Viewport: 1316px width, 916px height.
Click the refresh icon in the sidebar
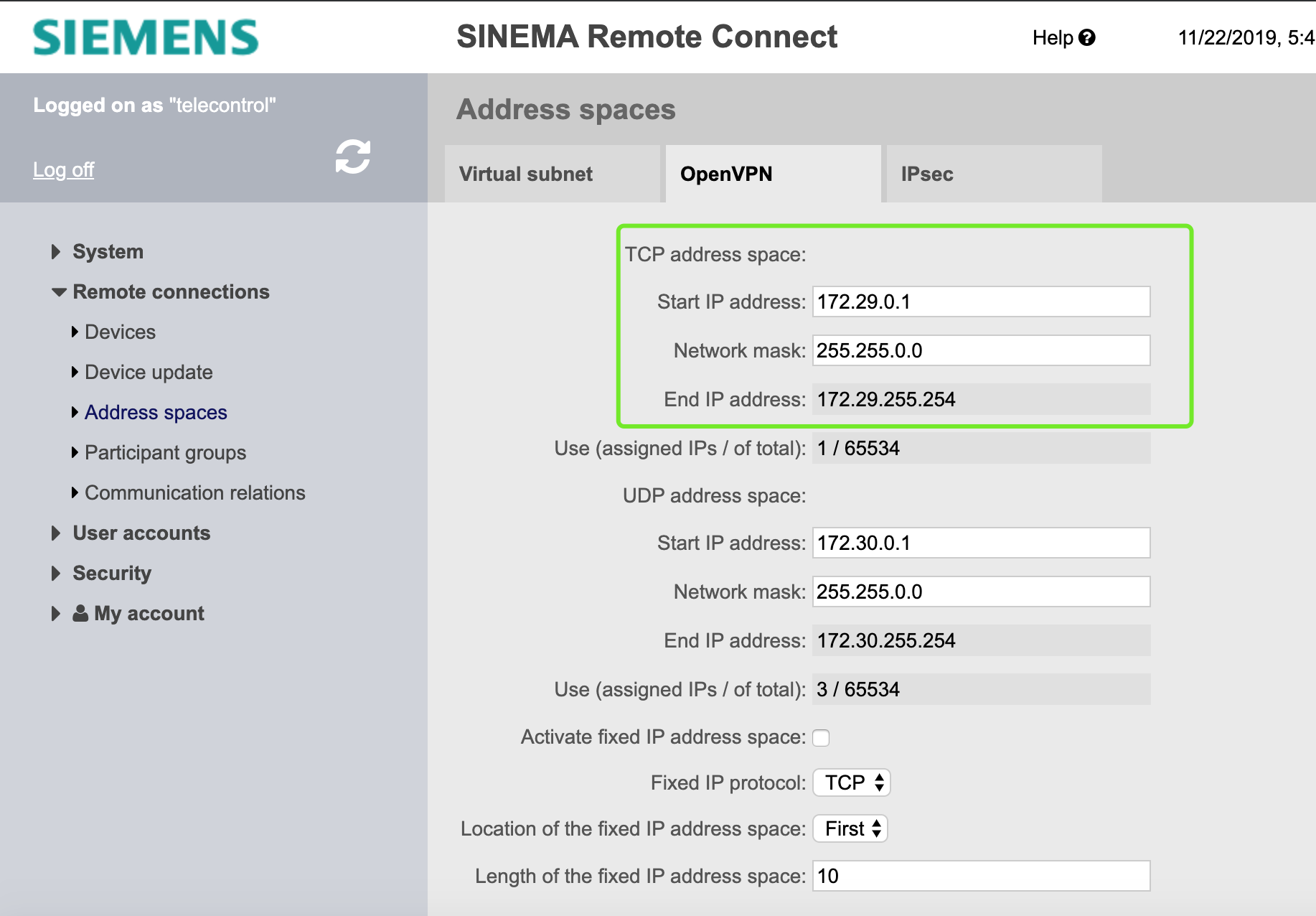point(352,156)
